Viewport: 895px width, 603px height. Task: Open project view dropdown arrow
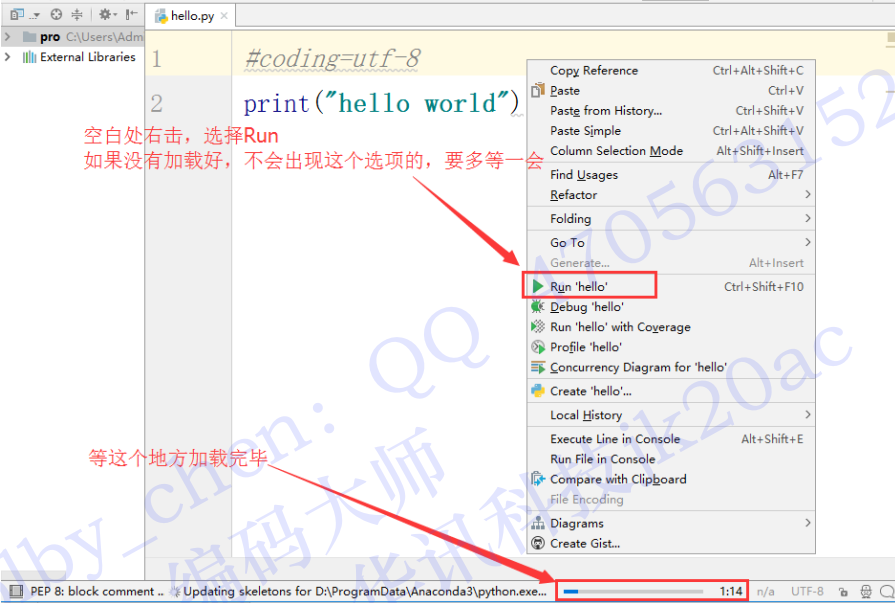click(34, 15)
